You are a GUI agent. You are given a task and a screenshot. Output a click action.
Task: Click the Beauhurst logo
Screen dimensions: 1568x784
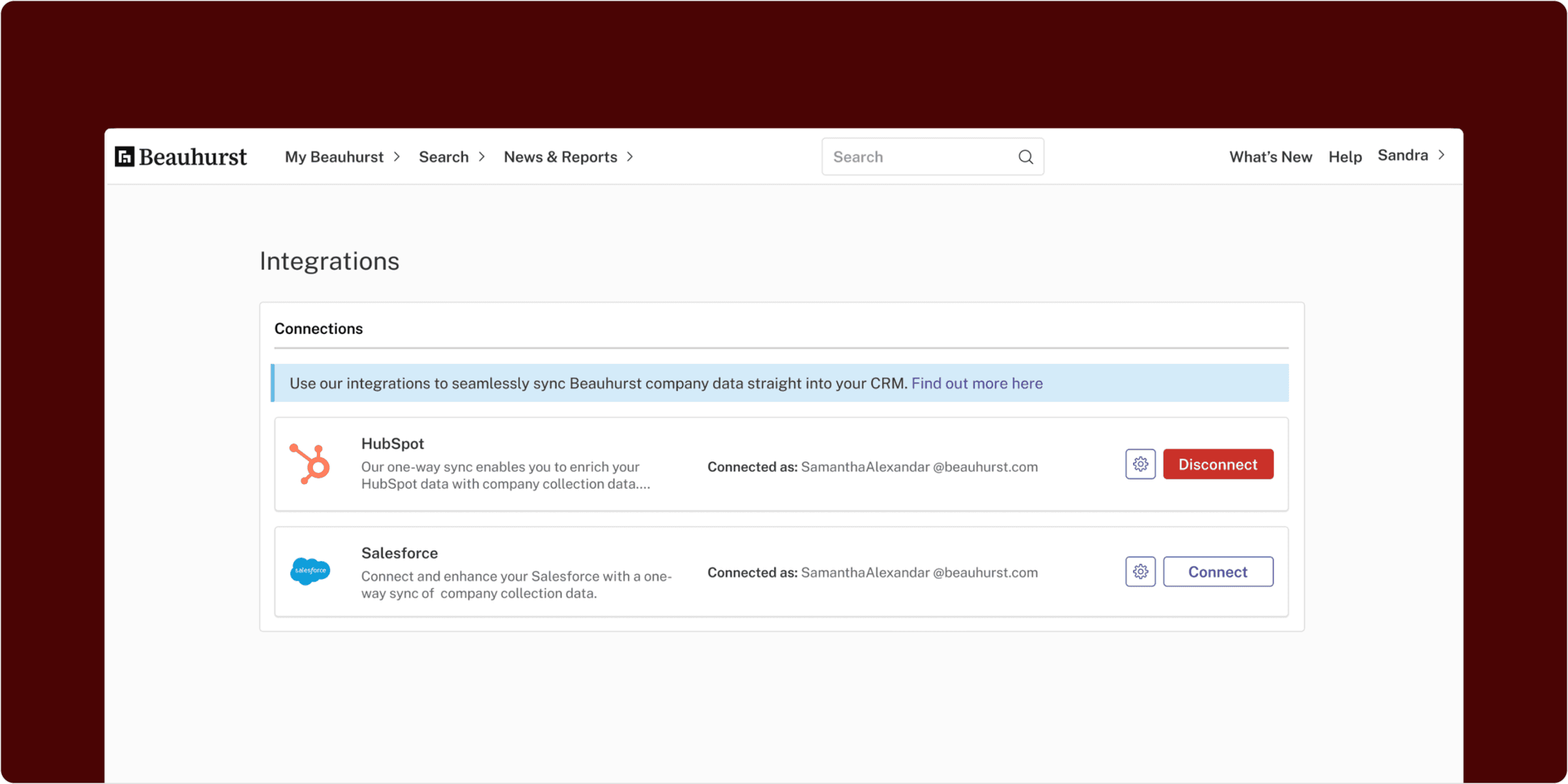pos(181,157)
